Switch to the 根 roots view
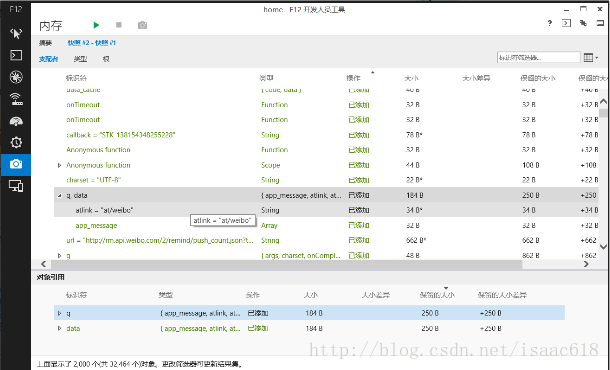Screen dimensions: 610x370 (x=106, y=59)
